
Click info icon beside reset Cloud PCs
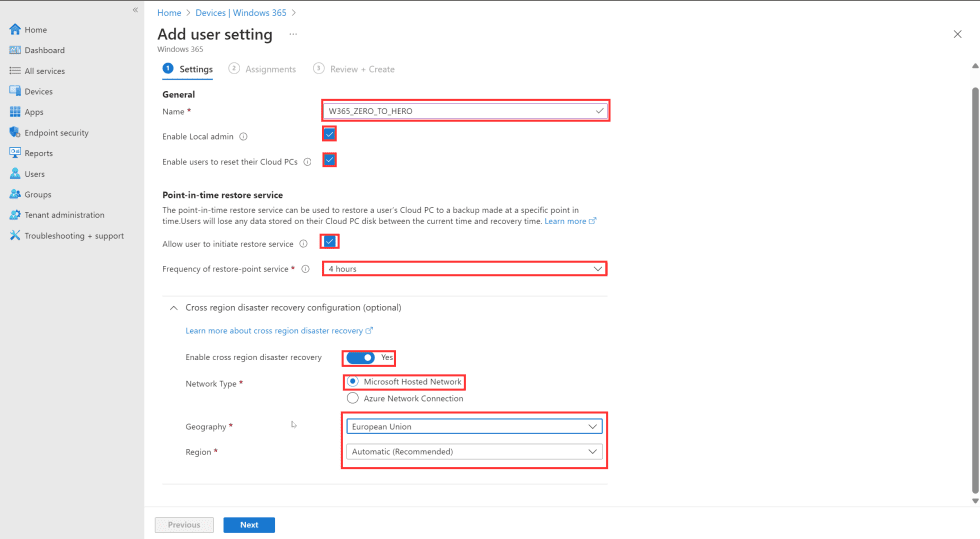click(x=307, y=161)
